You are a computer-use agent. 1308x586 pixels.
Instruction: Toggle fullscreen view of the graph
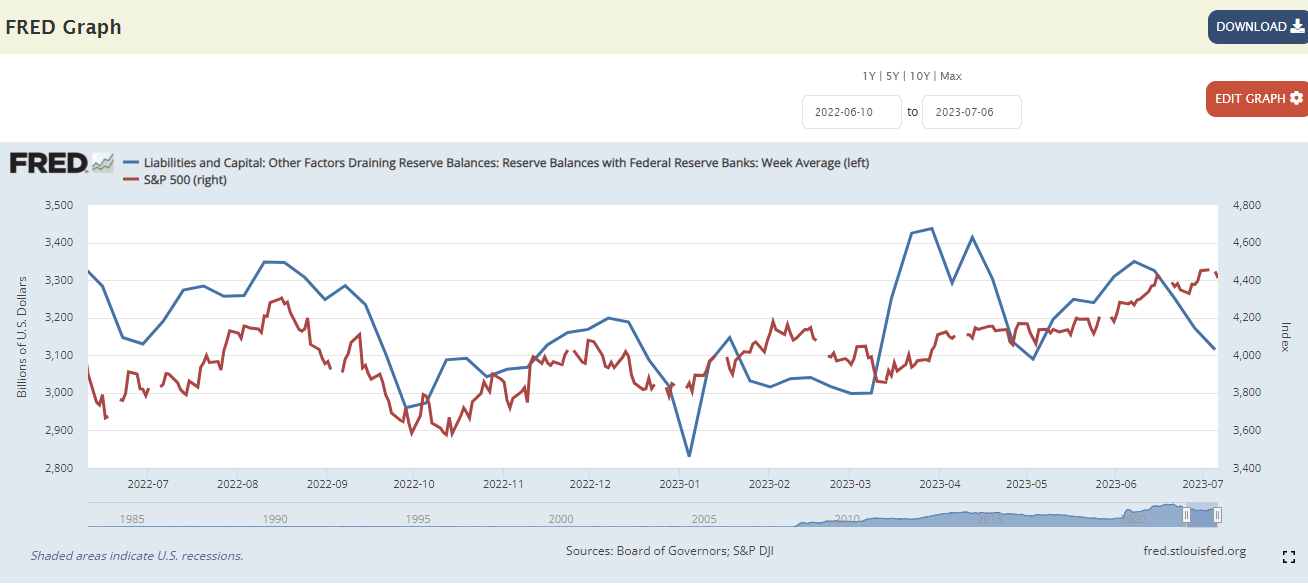click(x=1289, y=557)
